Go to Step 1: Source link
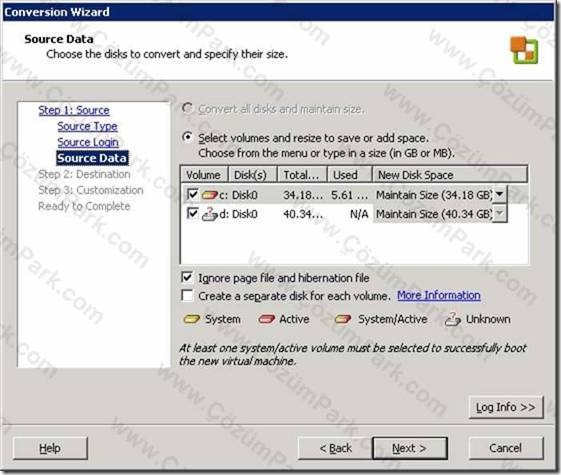 pyautogui.click(x=74, y=110)
